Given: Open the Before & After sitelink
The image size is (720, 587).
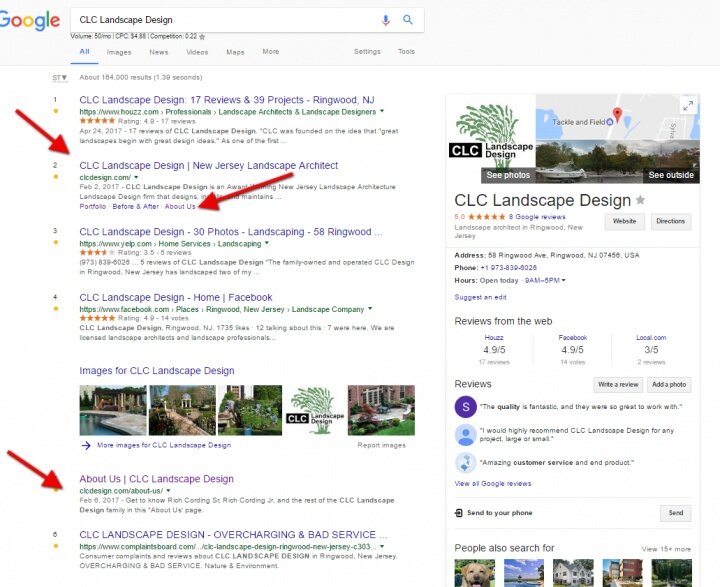Looking at the screenshot, I should [135, 206].
